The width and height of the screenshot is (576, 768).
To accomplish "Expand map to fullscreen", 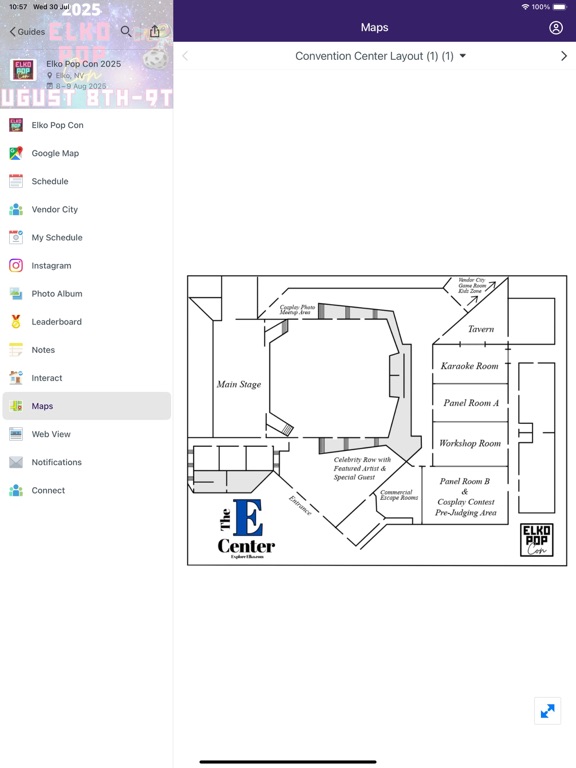I will pos(548,710).
